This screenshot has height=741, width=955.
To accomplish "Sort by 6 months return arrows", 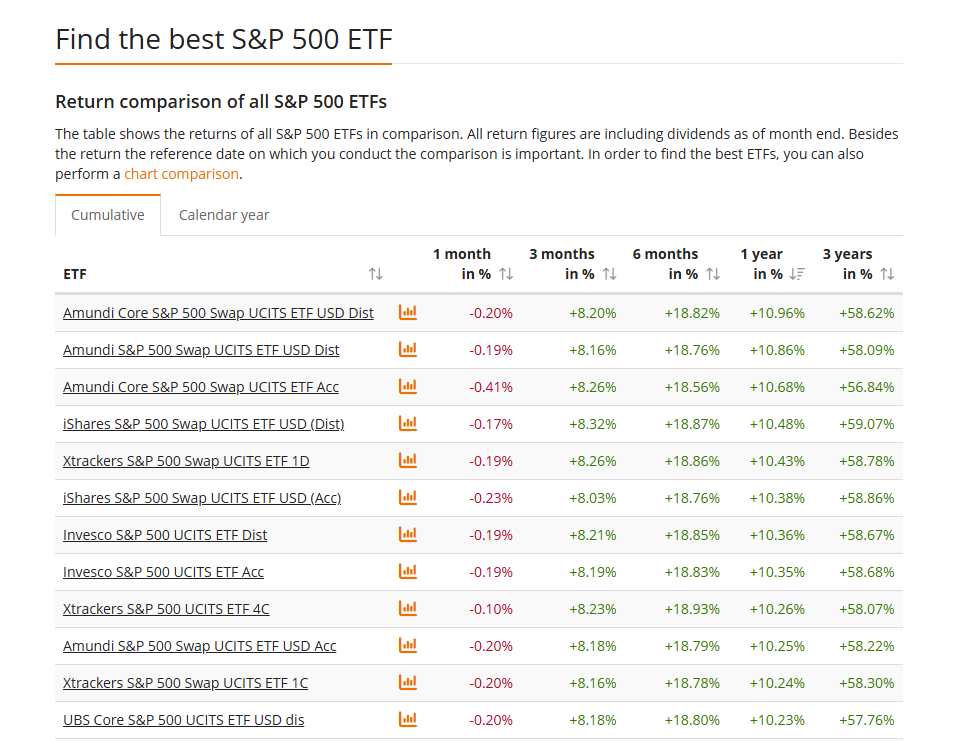I will (x=713, y=274).
